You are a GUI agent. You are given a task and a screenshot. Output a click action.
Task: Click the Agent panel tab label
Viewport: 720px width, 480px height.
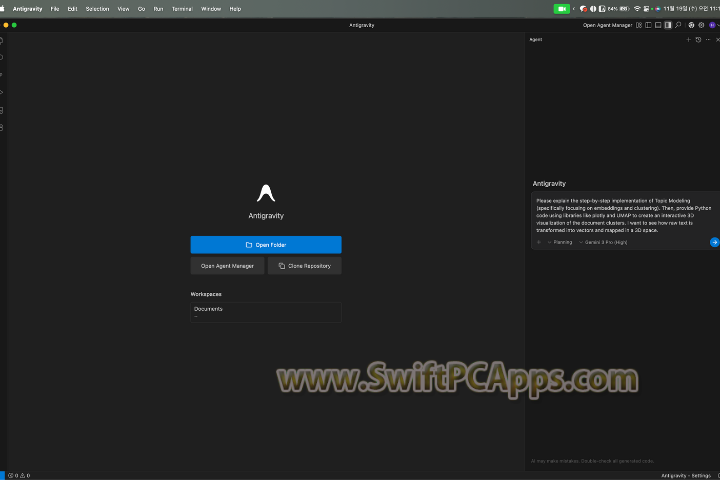coord(536,40)
